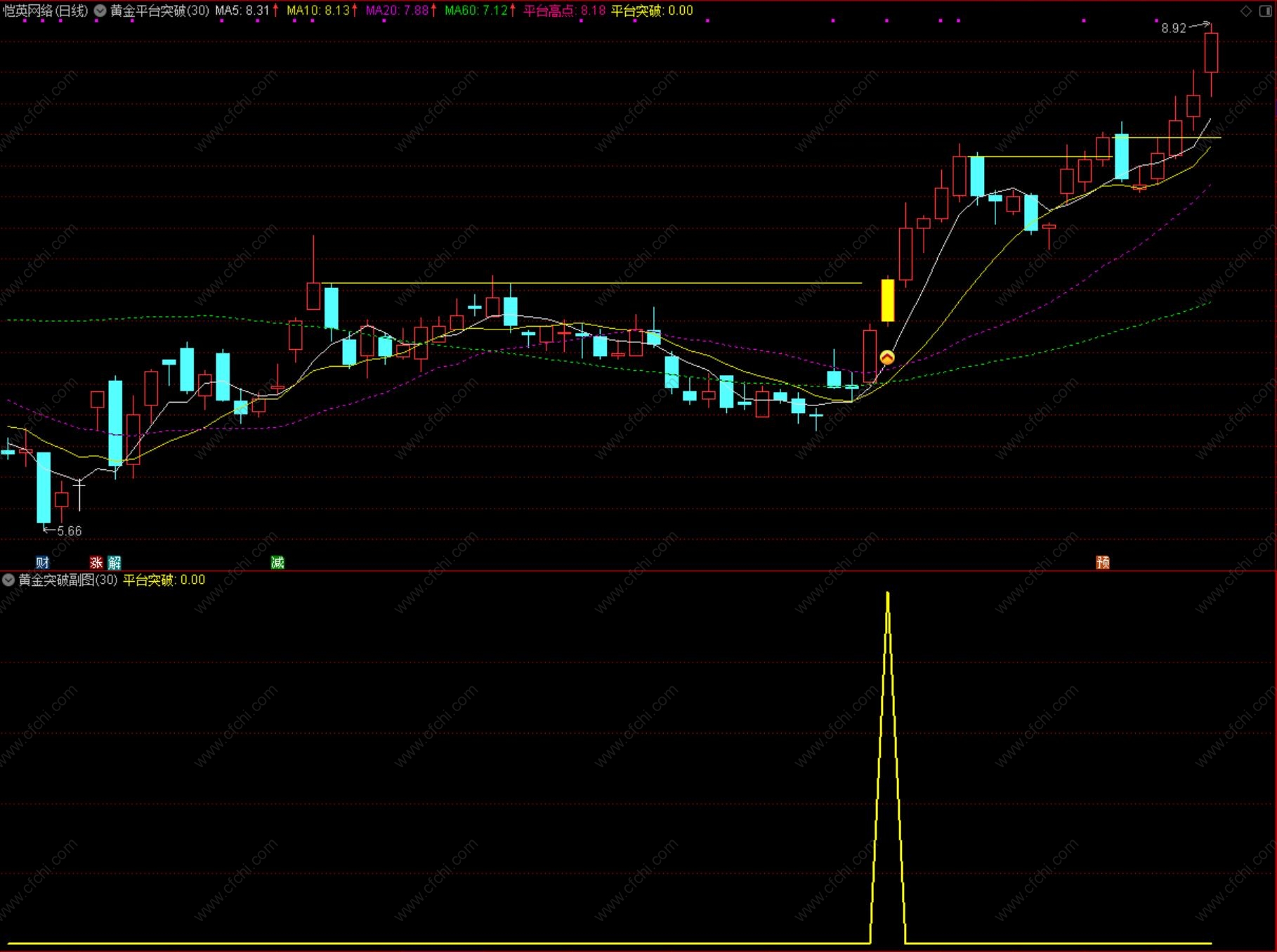Viewport: 1277px width, 952px height.
Task: Click the yellow breakout signal arrow icon
Action: (887, 358)
